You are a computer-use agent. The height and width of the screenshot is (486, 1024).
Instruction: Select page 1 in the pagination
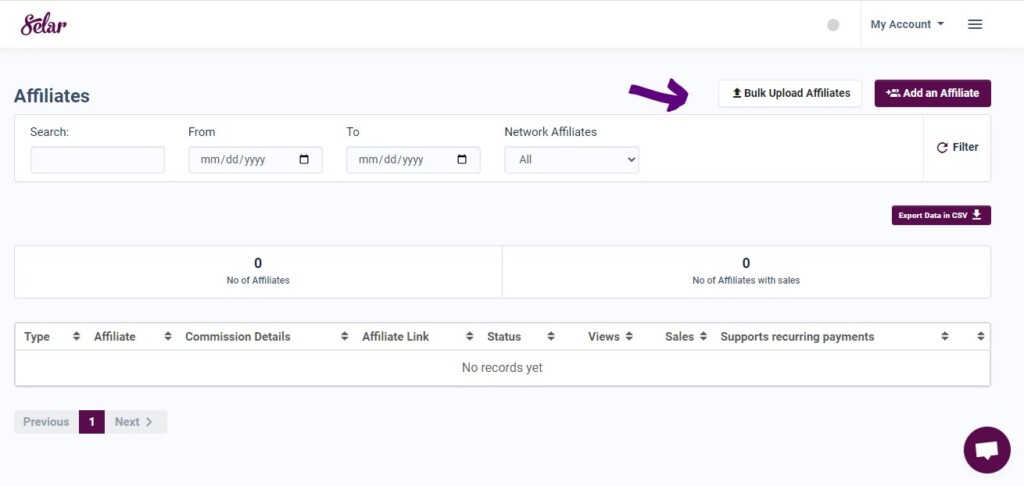(x=91, y=422)
